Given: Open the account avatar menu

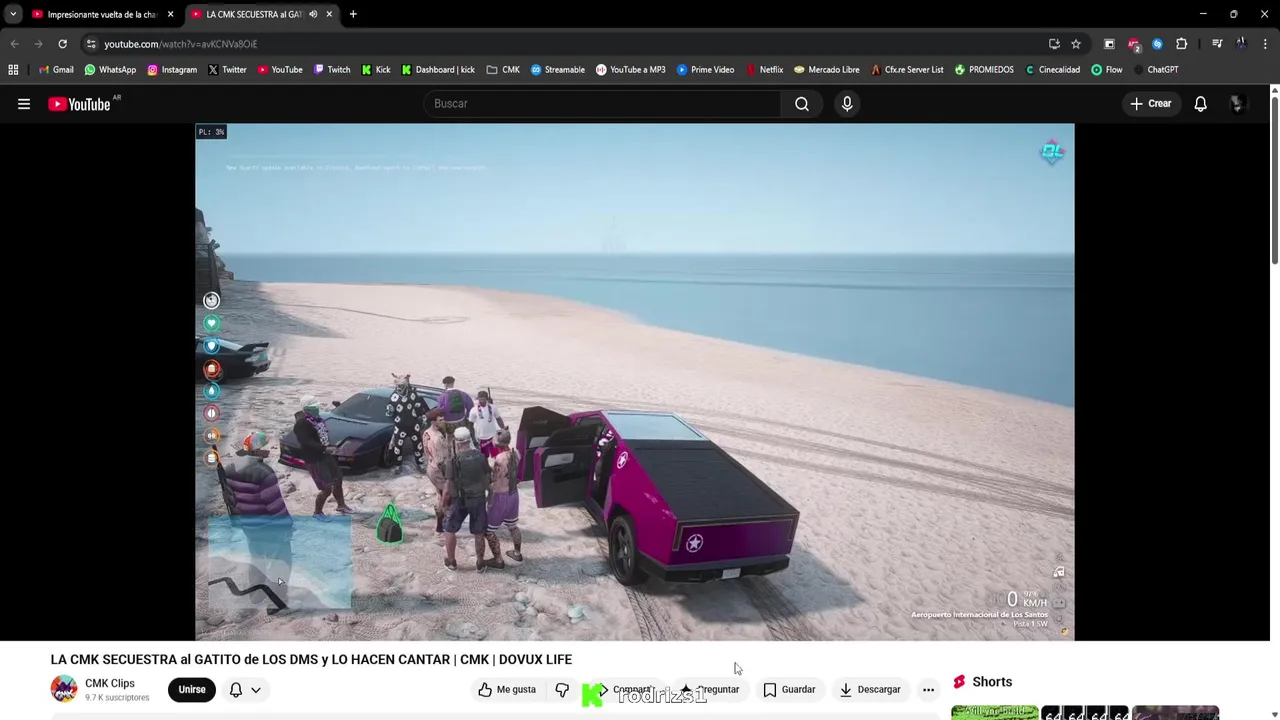Looking at the screenshot, I should click(x=1237, y=104).
